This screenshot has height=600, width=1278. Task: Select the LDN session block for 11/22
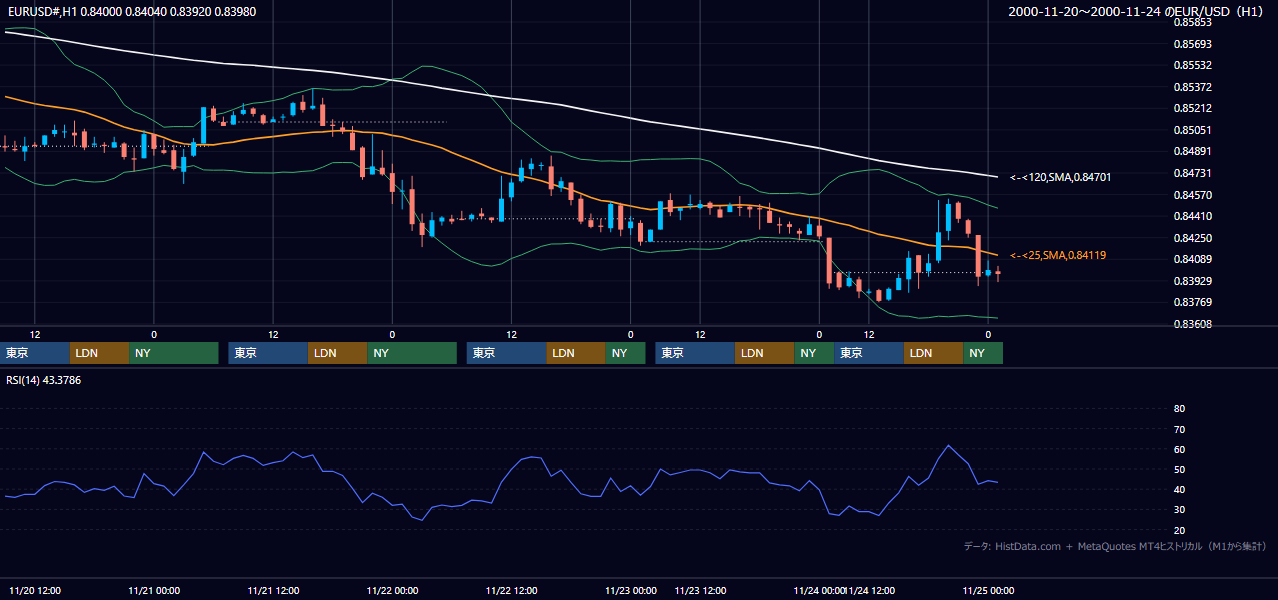(x=575, y=353)
